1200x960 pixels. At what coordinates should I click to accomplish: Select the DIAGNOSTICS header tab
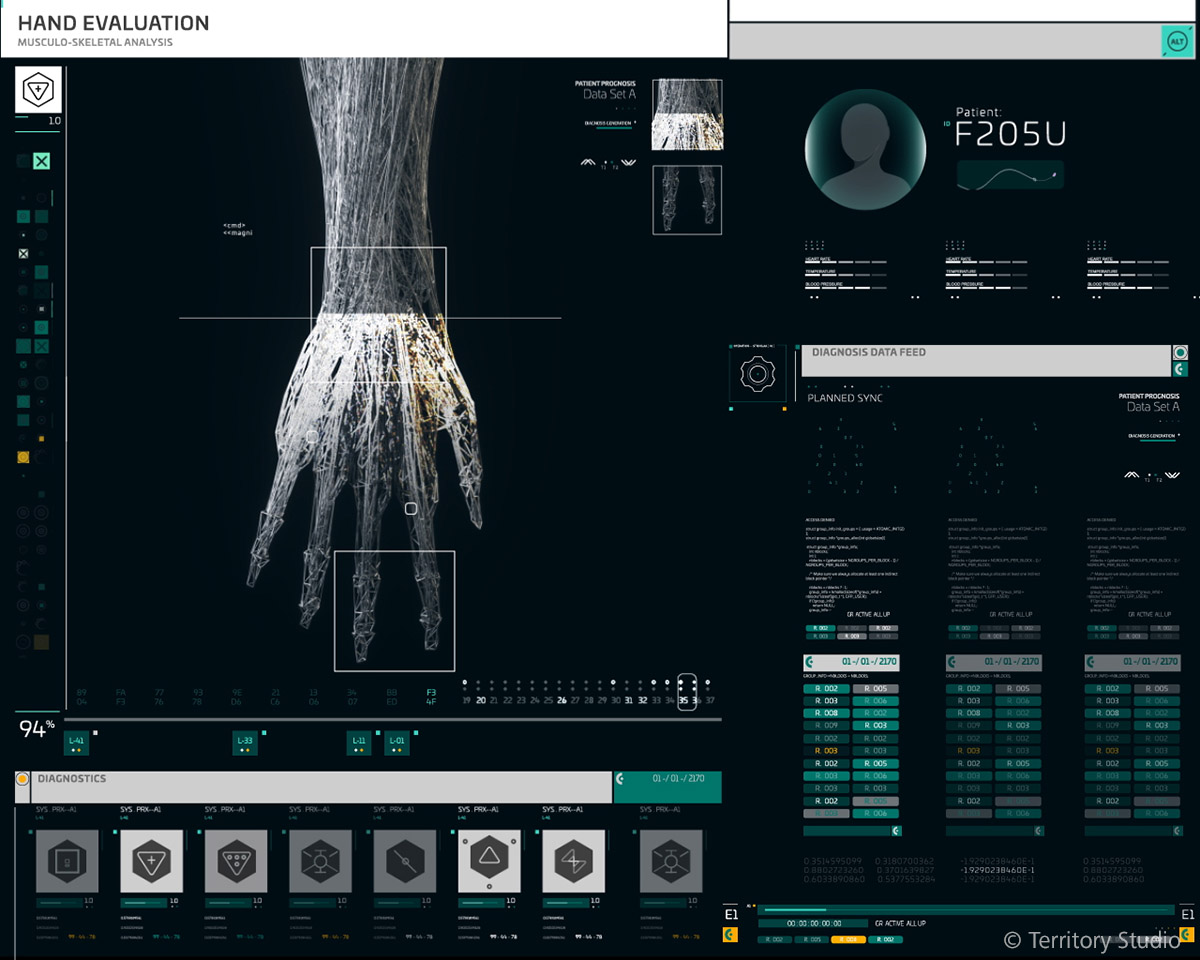pos(321,787)
